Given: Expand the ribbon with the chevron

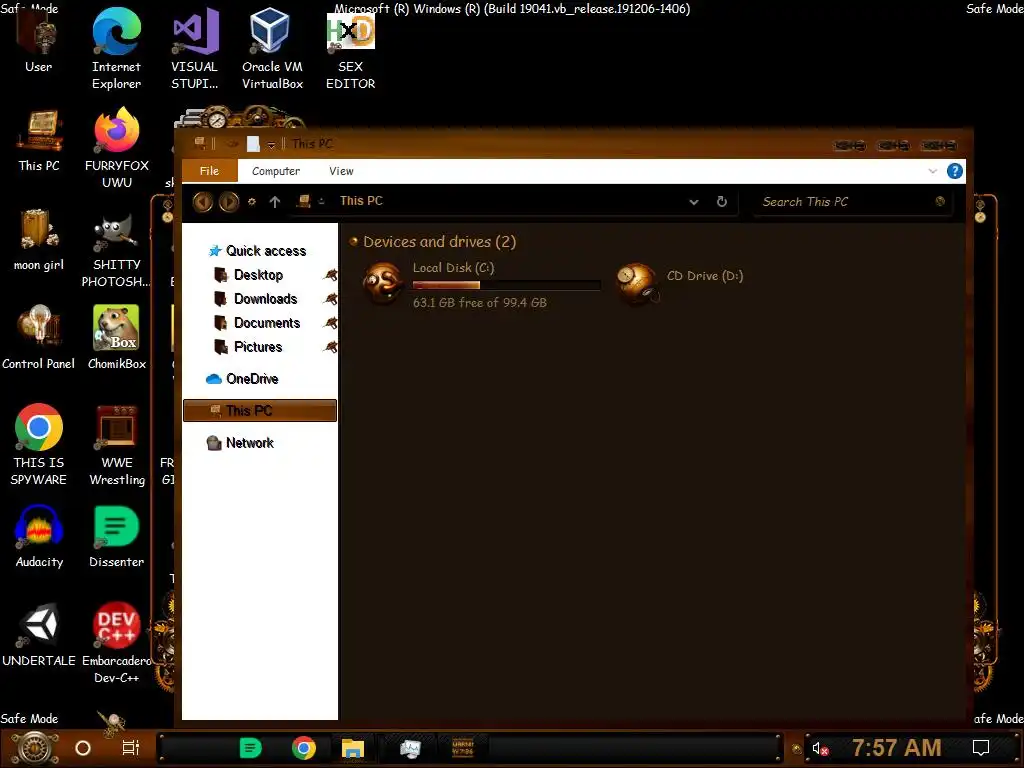Looking at the screenshot, I should [933, 171].
